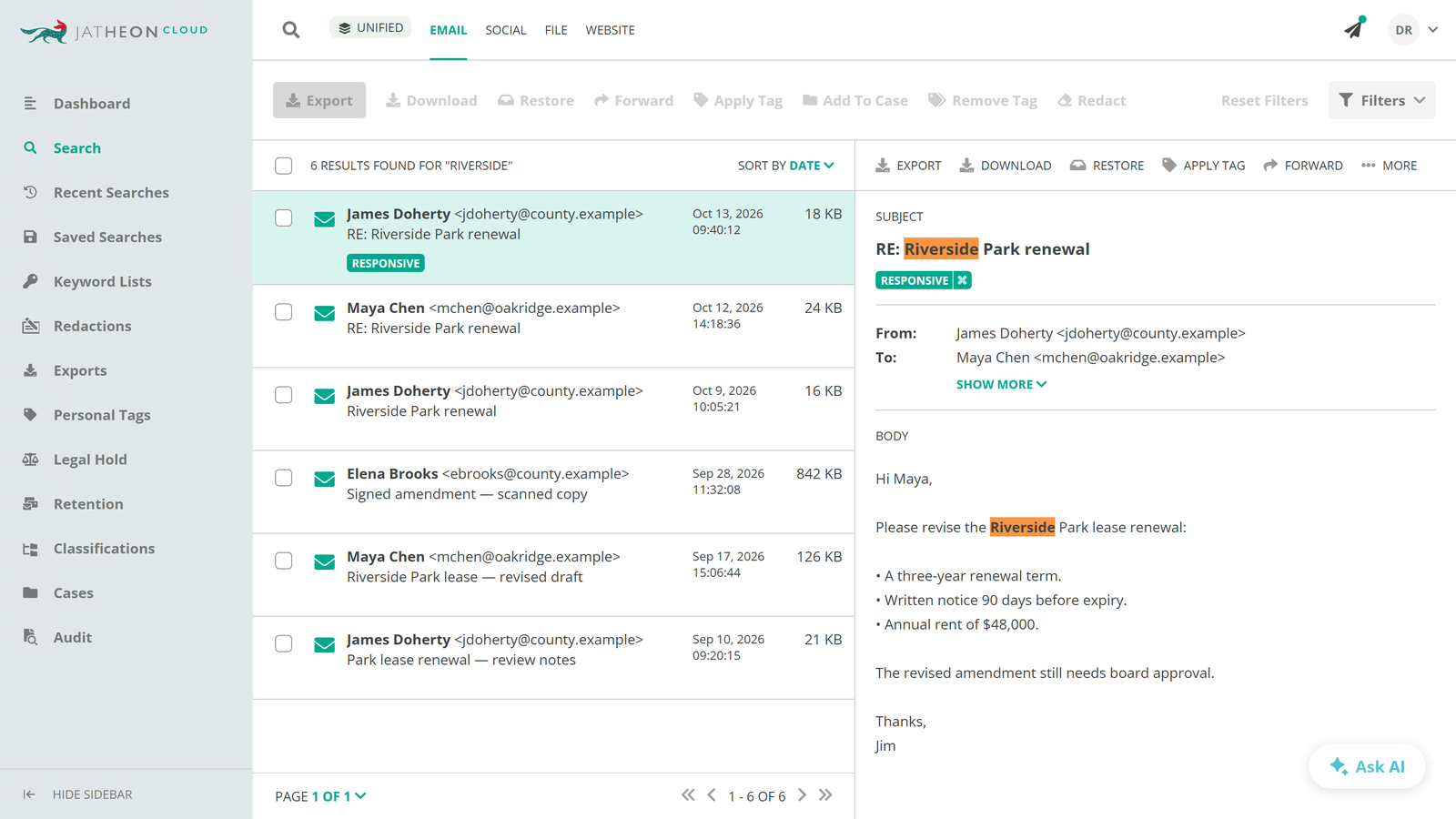Check the Oct 9 Riverside Park renewal email
The width and height of the screenshot is (1456, 819).
(284, 395)
